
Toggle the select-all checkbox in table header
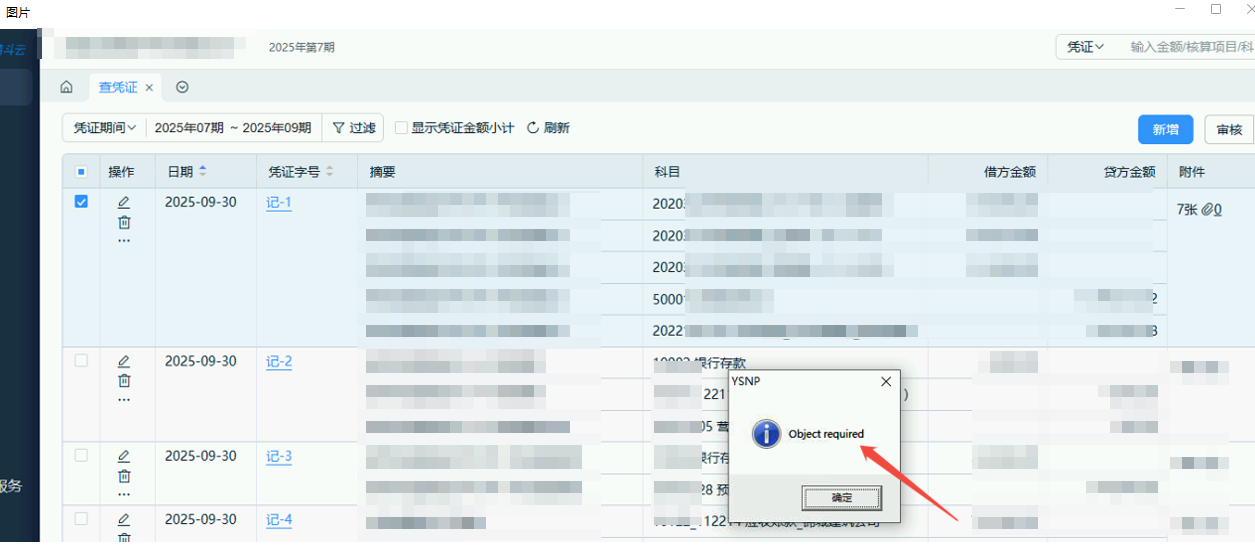(81, 172)
